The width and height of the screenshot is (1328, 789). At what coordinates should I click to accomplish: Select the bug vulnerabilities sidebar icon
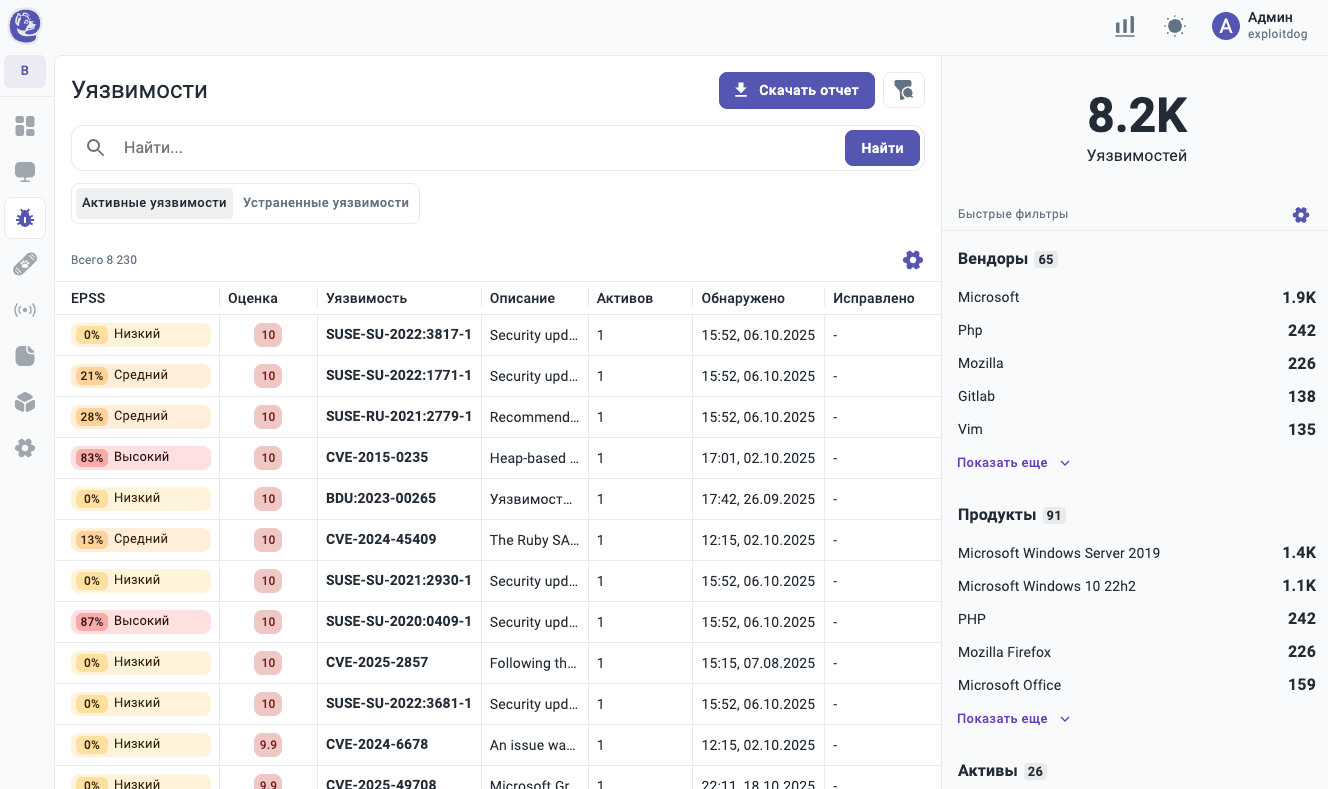(x=25, y=218)
